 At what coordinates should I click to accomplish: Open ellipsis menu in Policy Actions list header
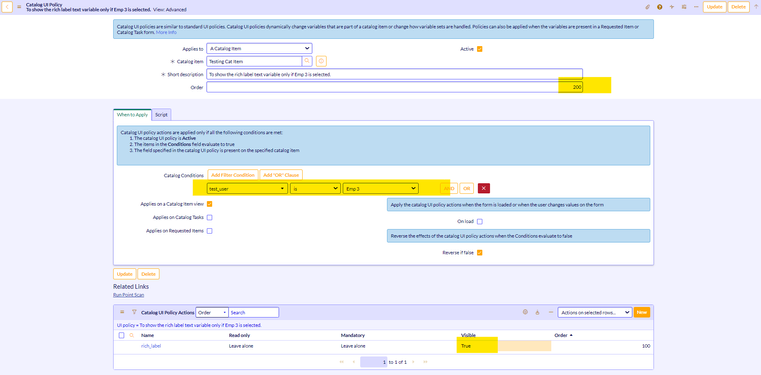click(550, 312)
